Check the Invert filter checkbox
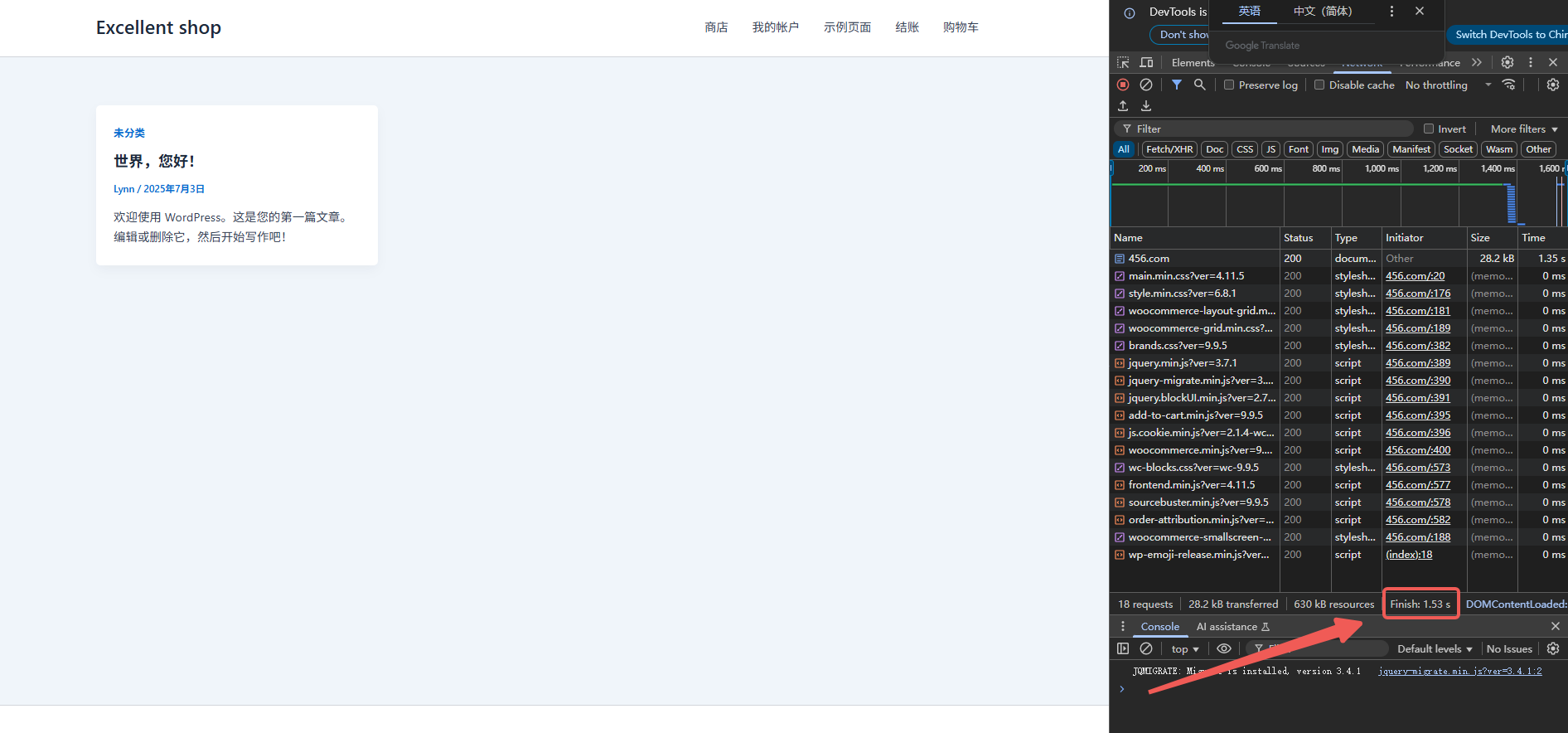This screenshot has width=1568, height=733. (1429, 129)
